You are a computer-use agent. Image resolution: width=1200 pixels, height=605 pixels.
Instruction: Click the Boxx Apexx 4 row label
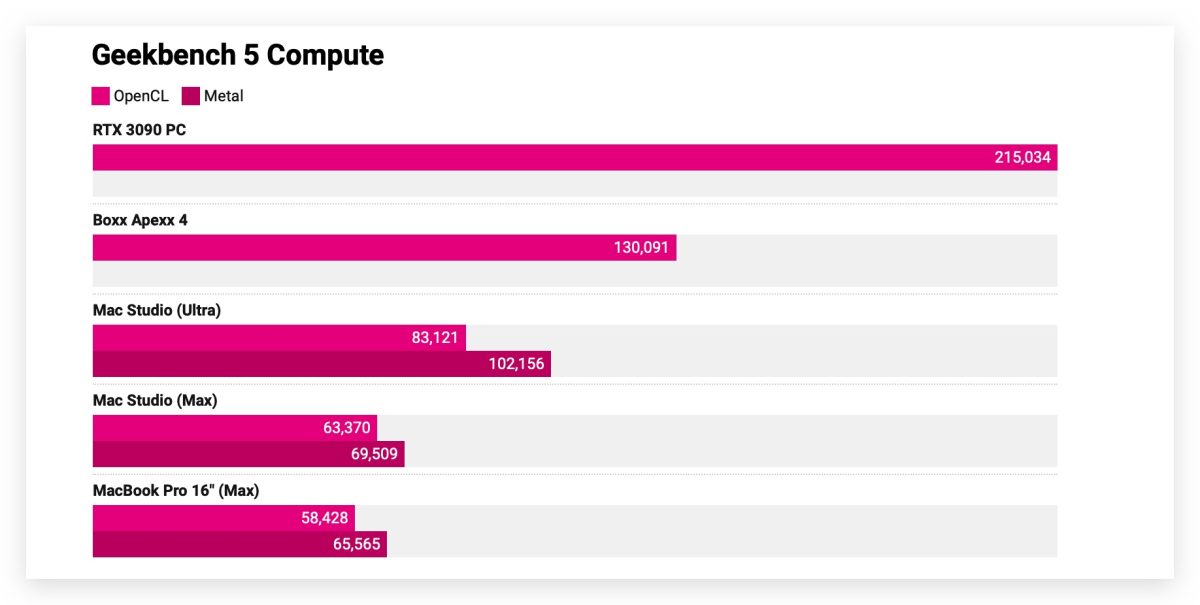click(140, 220)
